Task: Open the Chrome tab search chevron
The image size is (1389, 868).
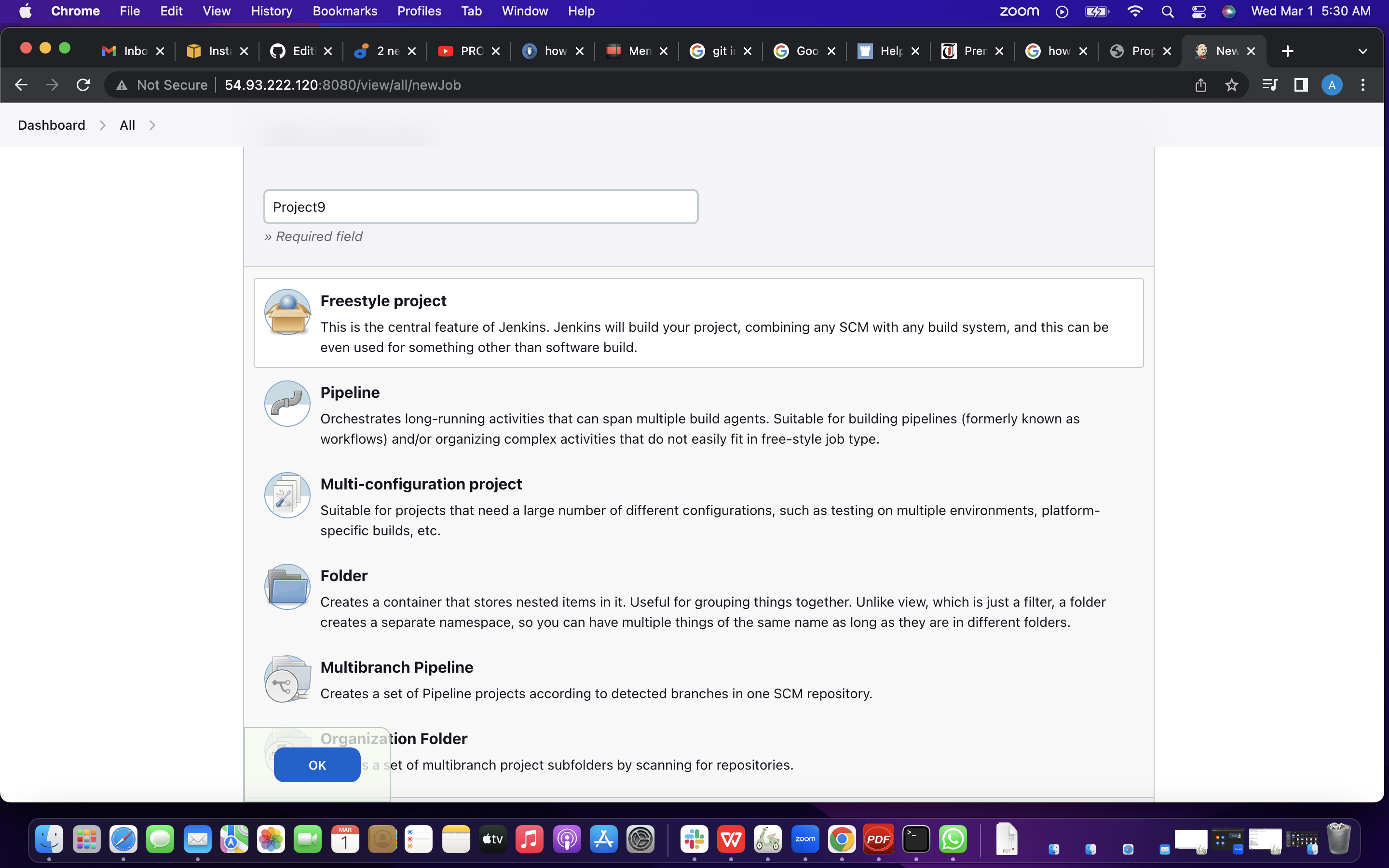Action: tap(1362, 51)
